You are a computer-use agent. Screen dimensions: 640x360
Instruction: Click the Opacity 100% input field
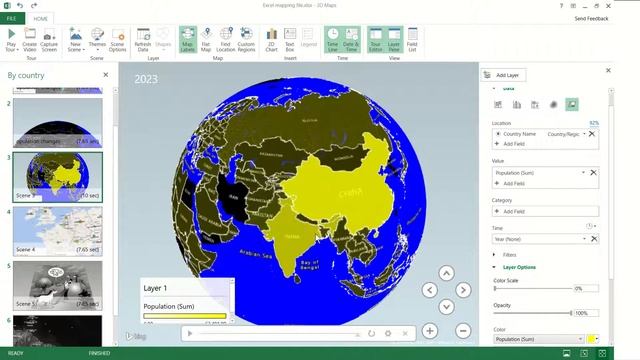point(586,313)
